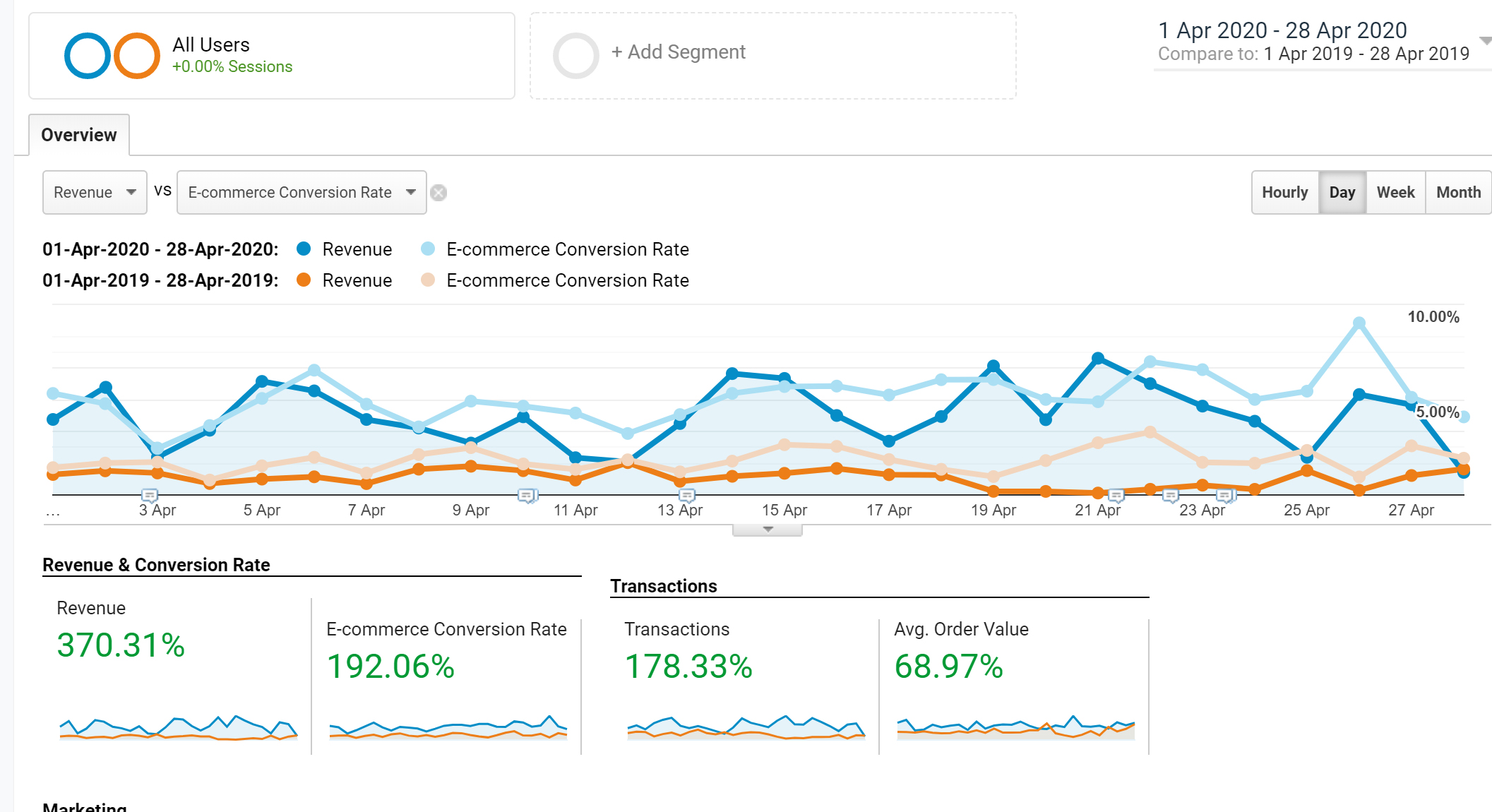Open the annotation marker at 13 Apr
1492x812 pixels.
click(687, 496)
